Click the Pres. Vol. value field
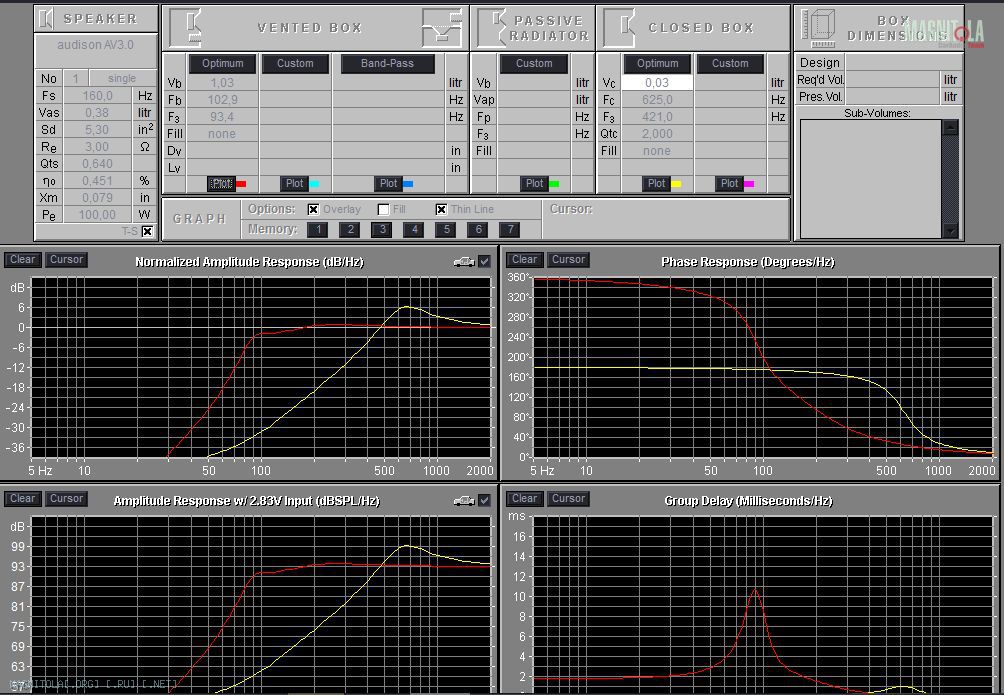 click(x=892, y=97)
